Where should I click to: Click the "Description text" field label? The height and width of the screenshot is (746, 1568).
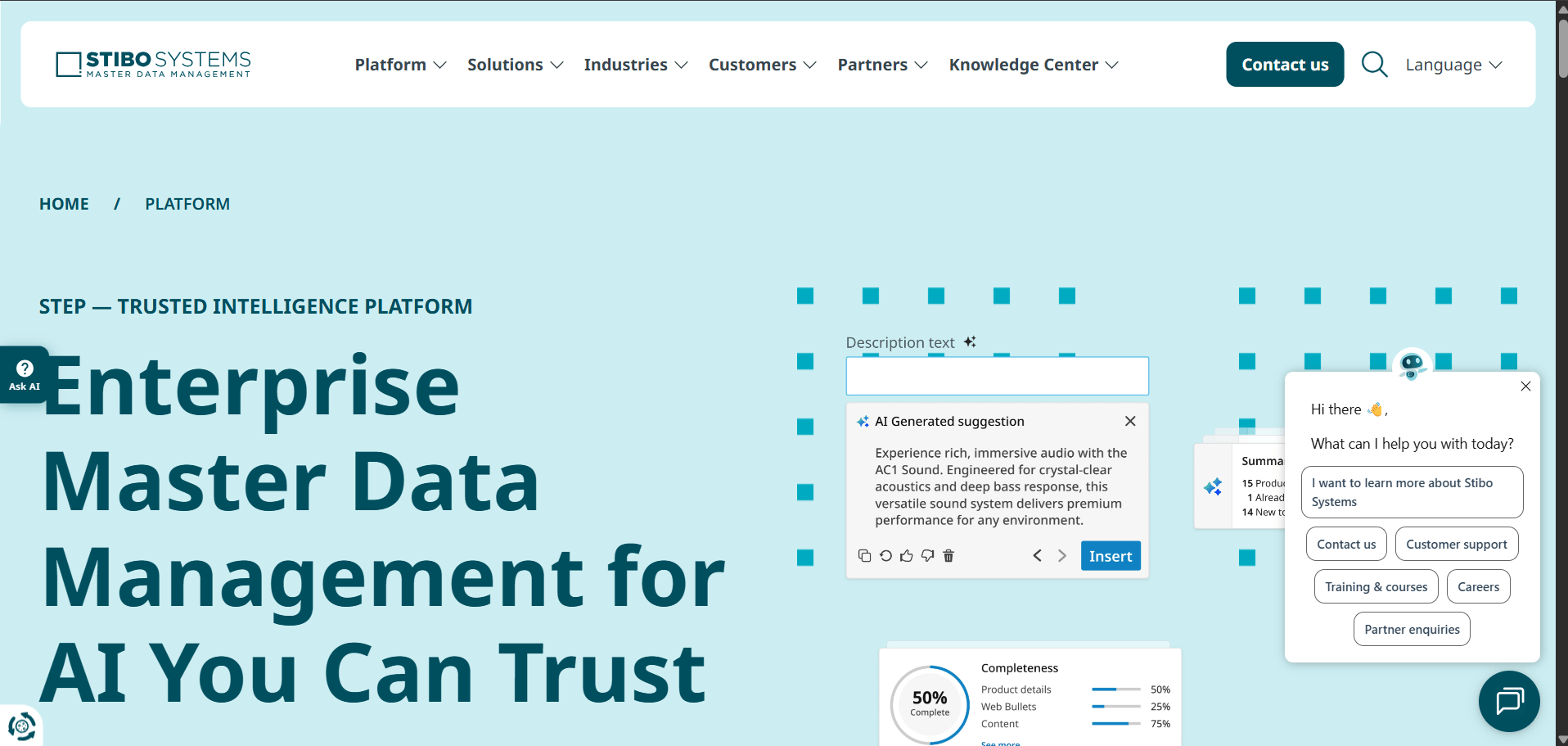coord(900,342)
